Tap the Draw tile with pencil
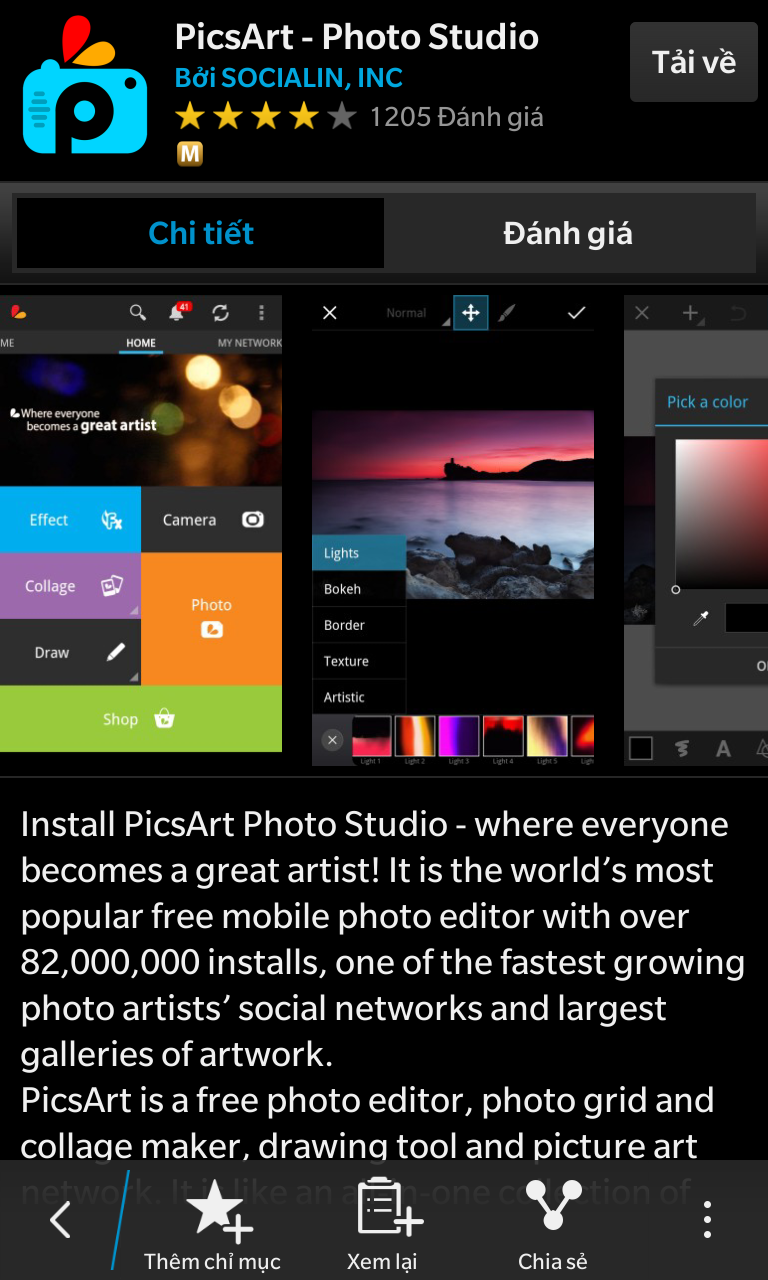 pos(70,652)
